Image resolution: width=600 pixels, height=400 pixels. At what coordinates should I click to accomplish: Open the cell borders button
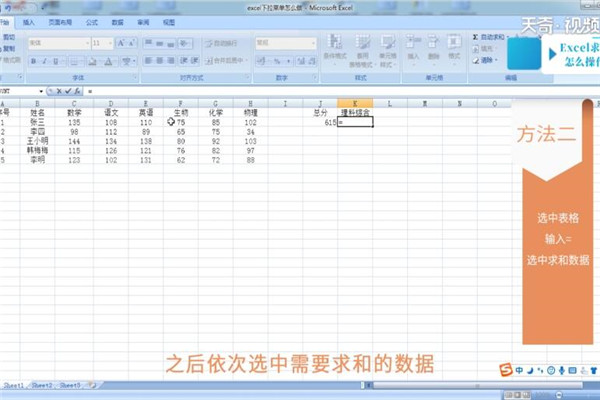point(75,61)
